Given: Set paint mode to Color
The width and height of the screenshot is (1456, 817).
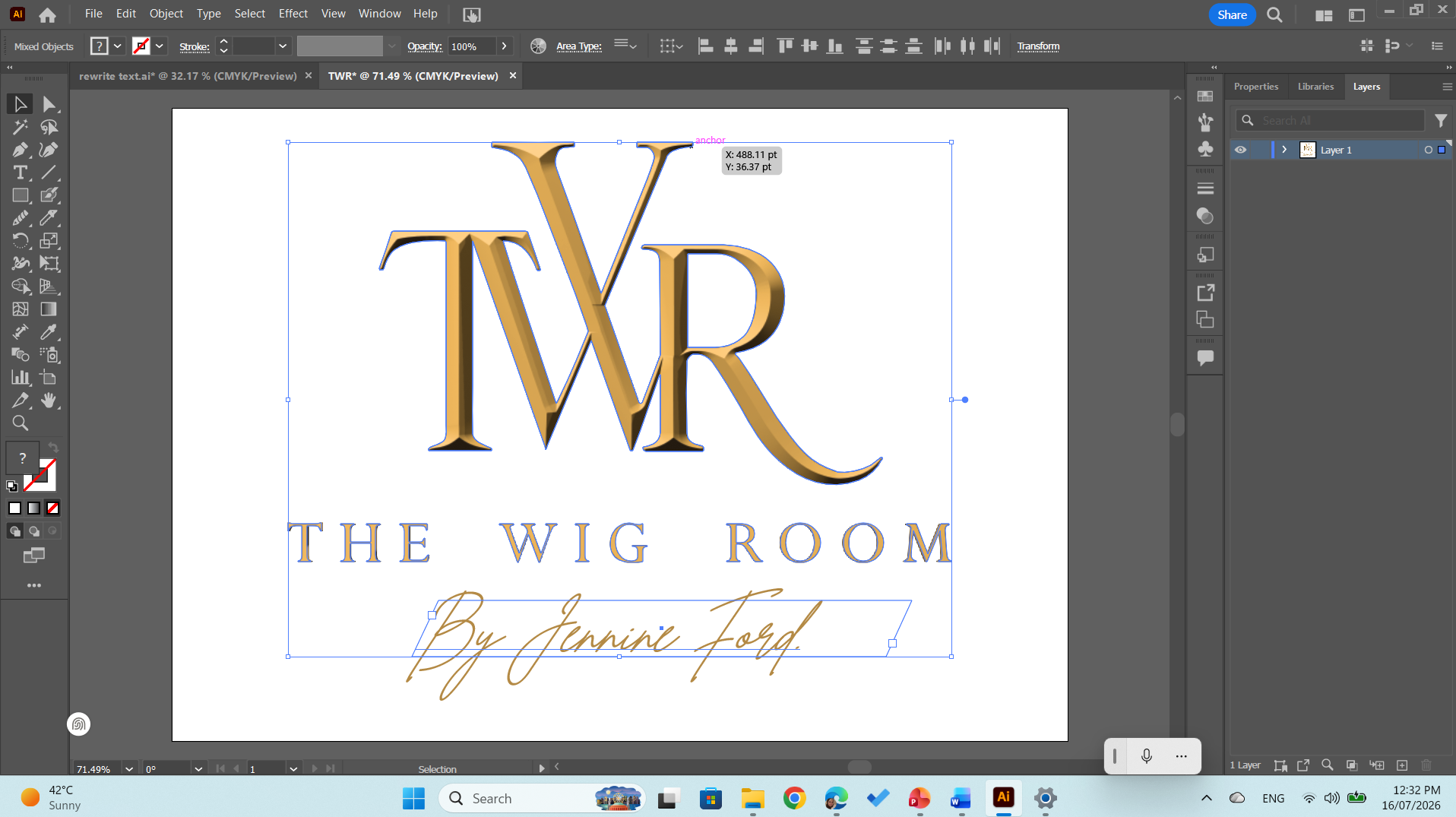Looking at the screenshot, I should point(15,508).
